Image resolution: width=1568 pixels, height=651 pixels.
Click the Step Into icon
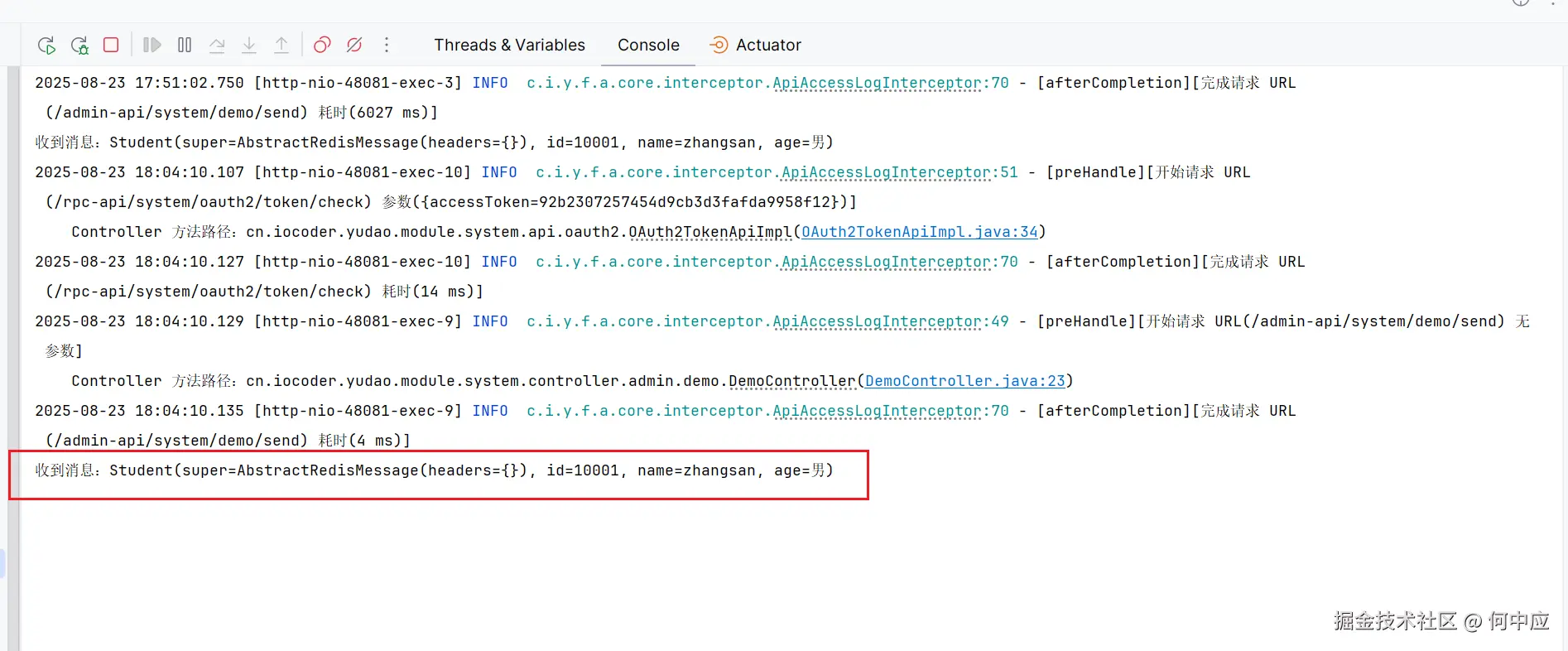click(249, 45)
